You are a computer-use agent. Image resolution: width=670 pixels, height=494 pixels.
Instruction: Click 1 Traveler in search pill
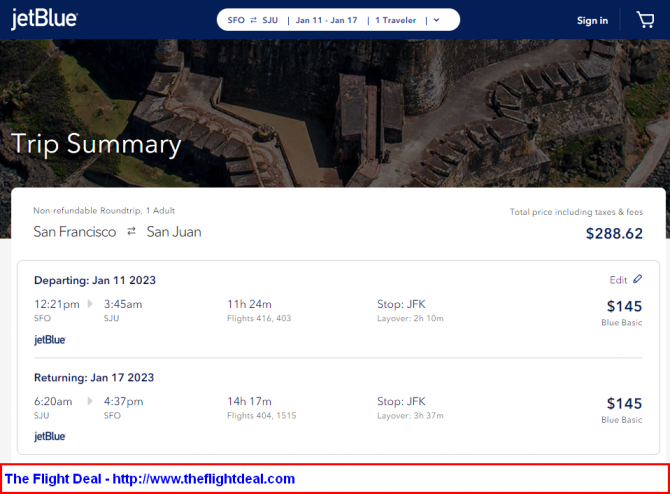coord(396,20)
